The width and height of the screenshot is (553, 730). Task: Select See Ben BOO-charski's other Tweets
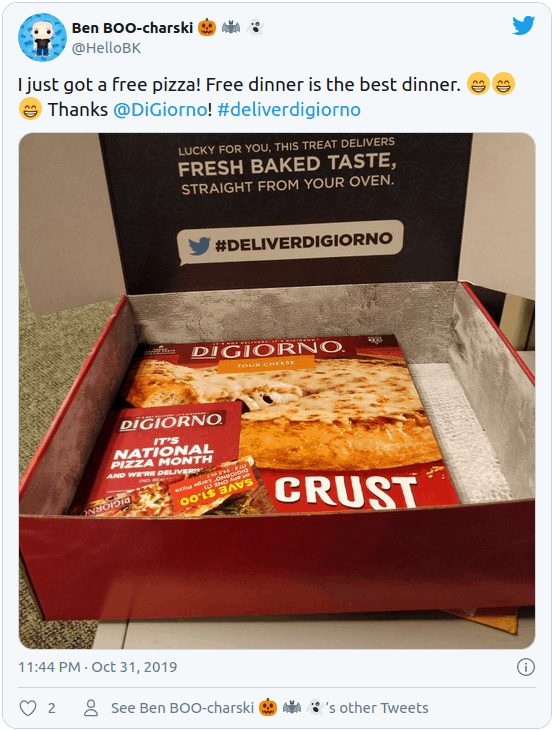coord(270,708)
